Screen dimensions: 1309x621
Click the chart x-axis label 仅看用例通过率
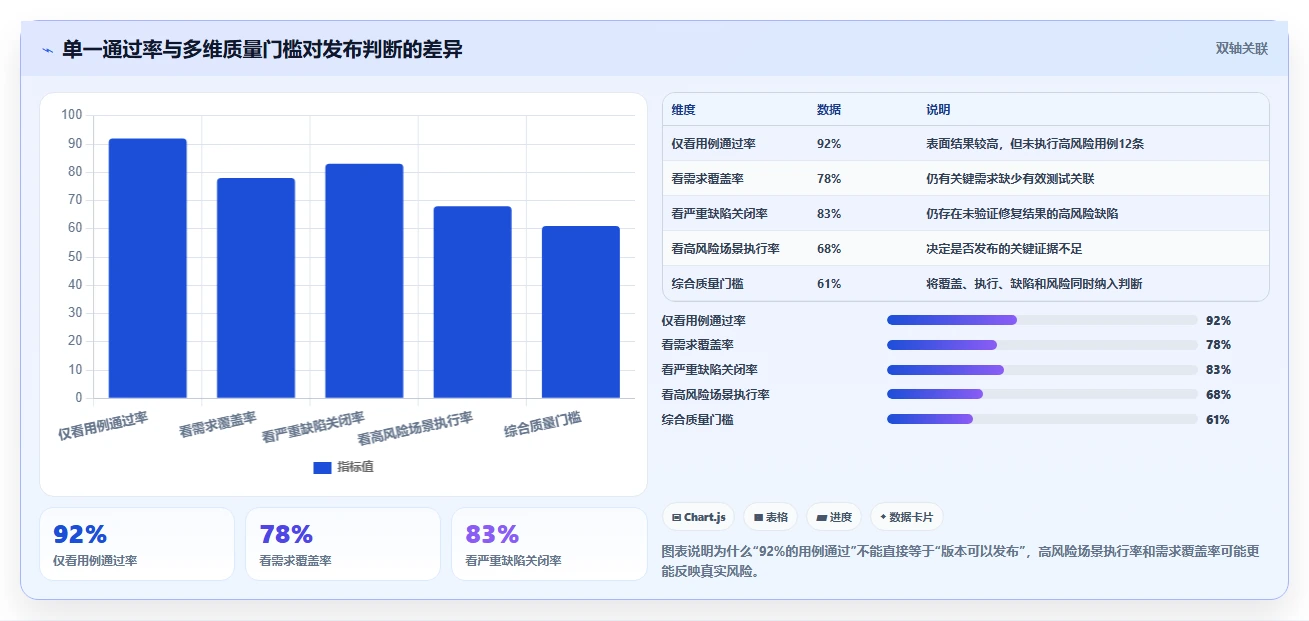click(103, 426)
